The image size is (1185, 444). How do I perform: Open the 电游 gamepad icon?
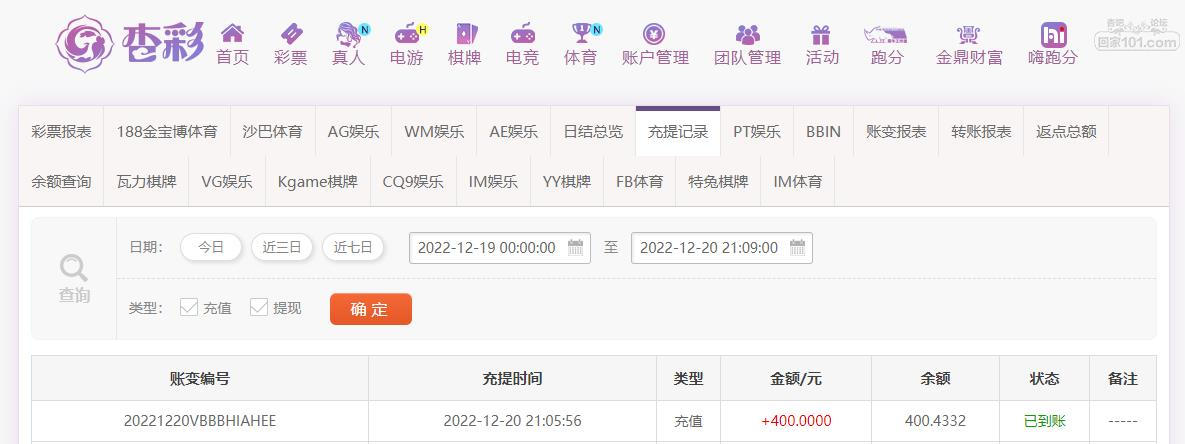pos(406,34)
